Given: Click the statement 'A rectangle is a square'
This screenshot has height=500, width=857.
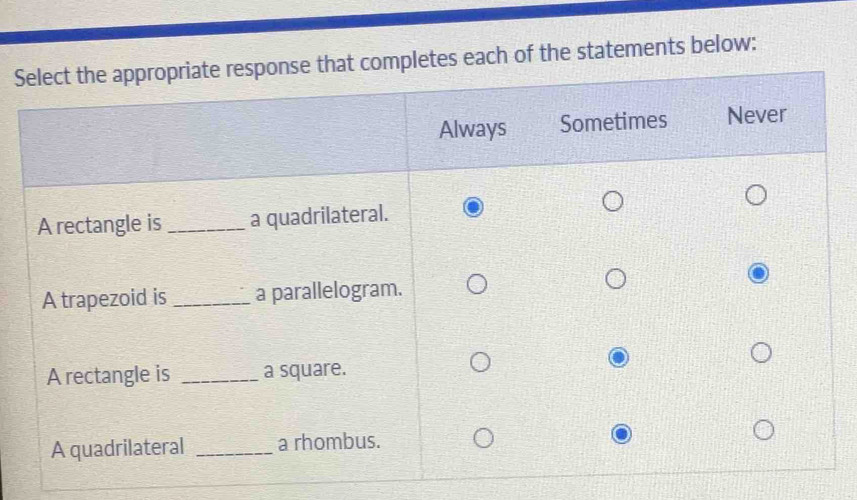Looking at the screenshot, I should [x=197, y=374].
